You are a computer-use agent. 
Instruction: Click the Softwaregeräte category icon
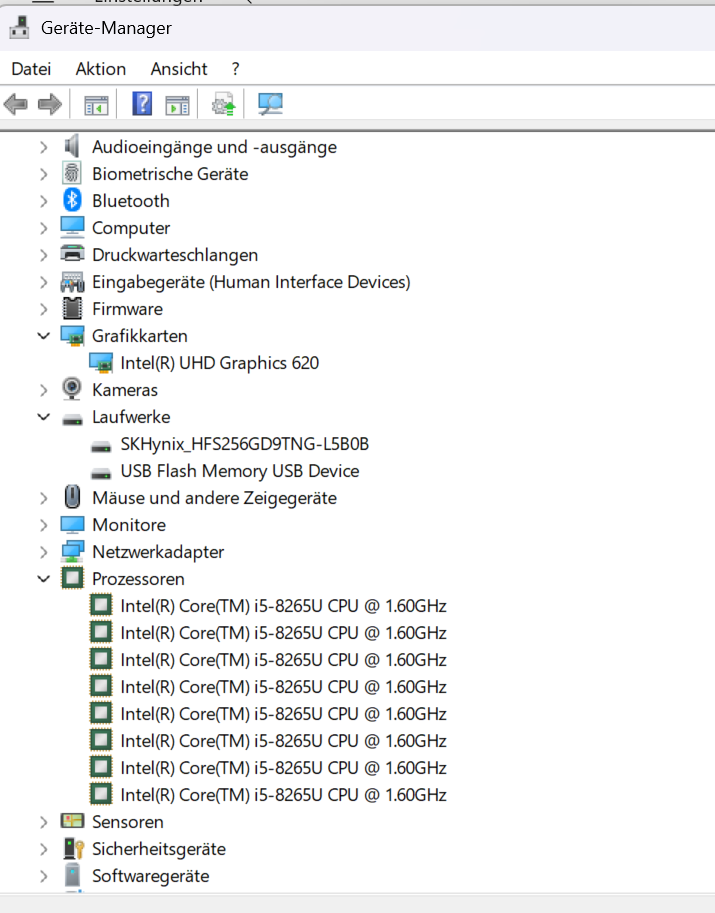pyautogui.click(x=72, y=875)
